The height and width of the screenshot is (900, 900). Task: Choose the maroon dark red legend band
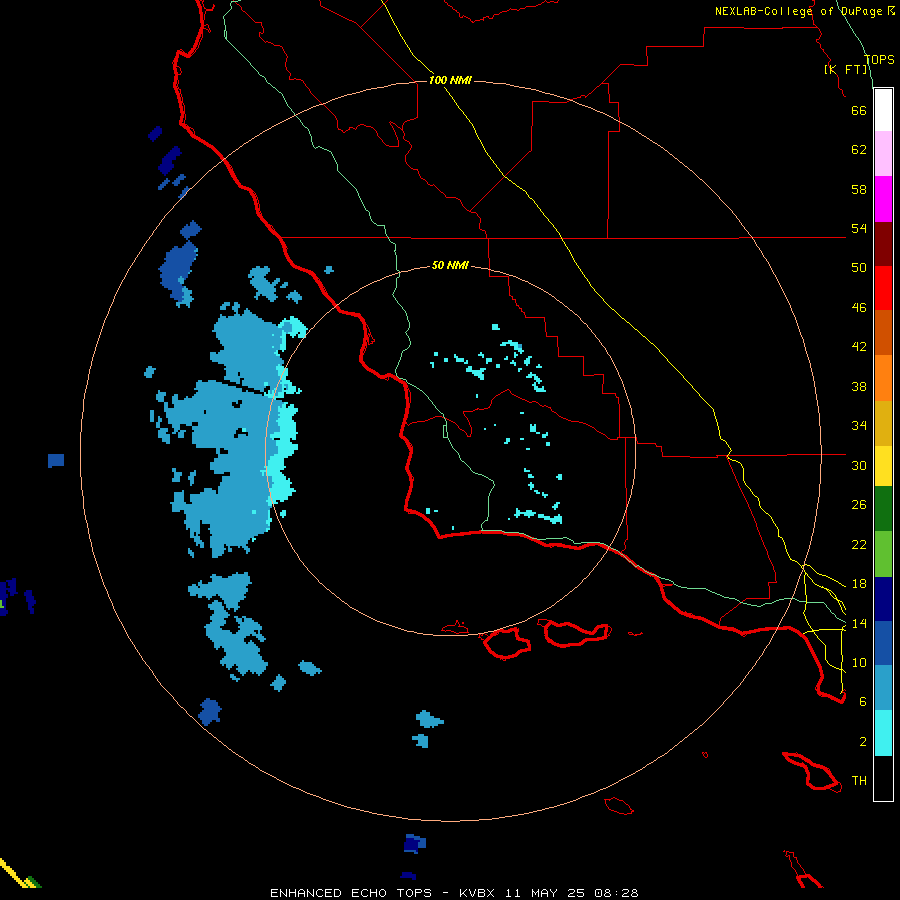point(883,243)
